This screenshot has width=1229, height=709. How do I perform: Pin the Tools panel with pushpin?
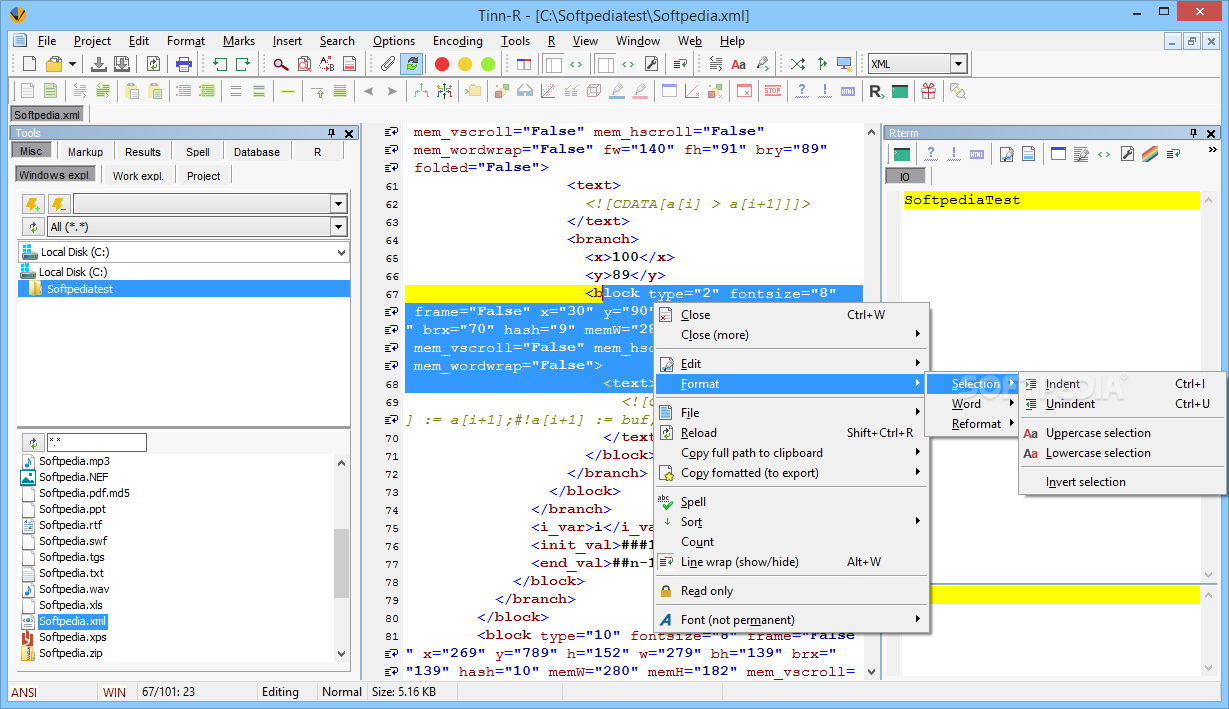click(332, 133)
